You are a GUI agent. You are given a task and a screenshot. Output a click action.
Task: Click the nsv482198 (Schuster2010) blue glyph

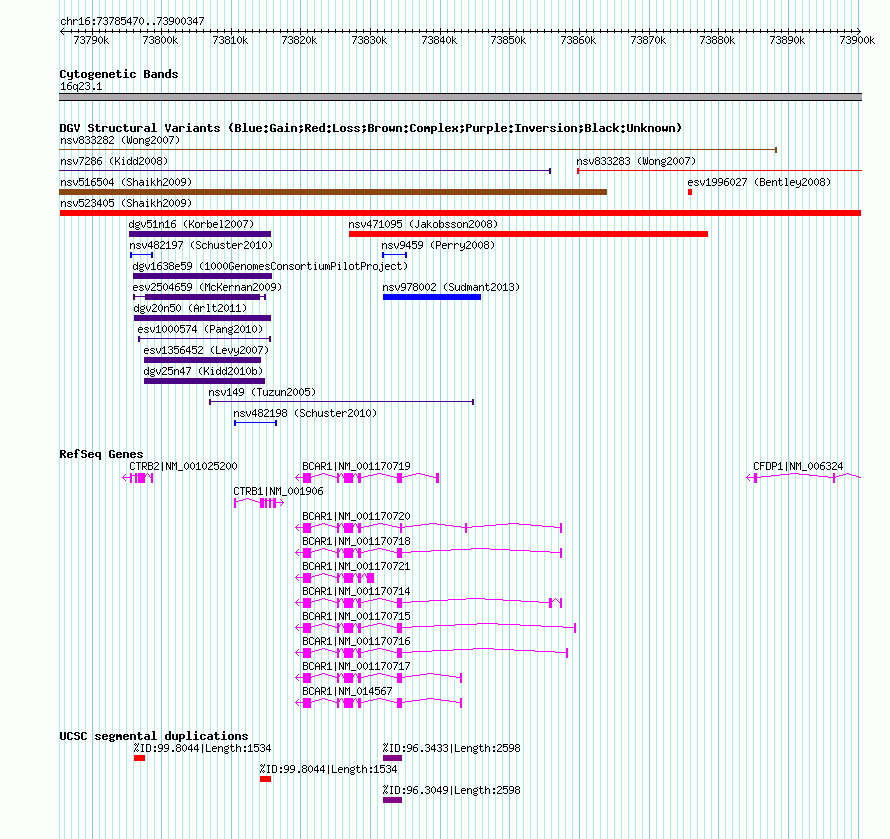[255, 423]
